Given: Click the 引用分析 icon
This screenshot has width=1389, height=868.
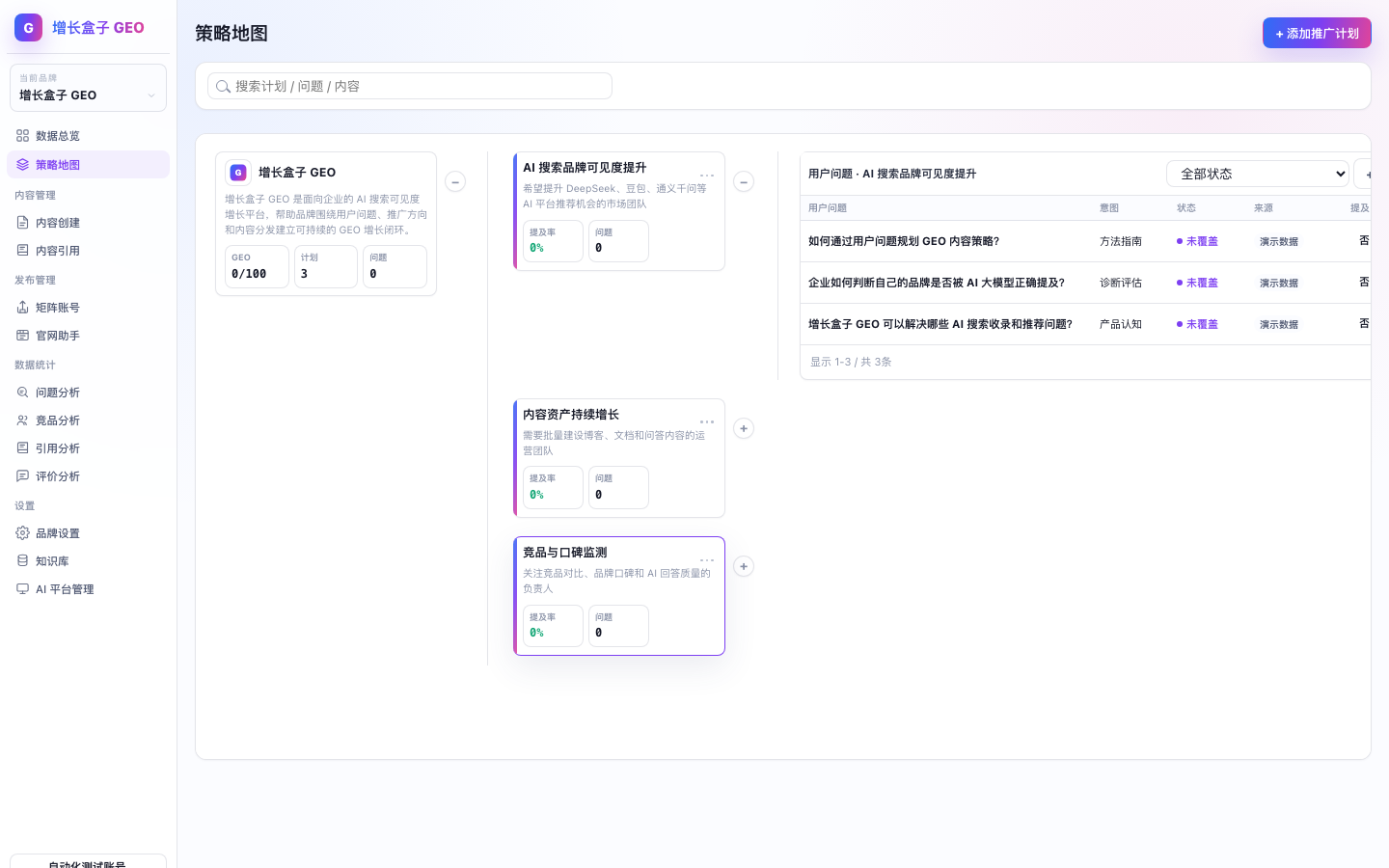Looking at the screenshot, I should click(22, 448).
